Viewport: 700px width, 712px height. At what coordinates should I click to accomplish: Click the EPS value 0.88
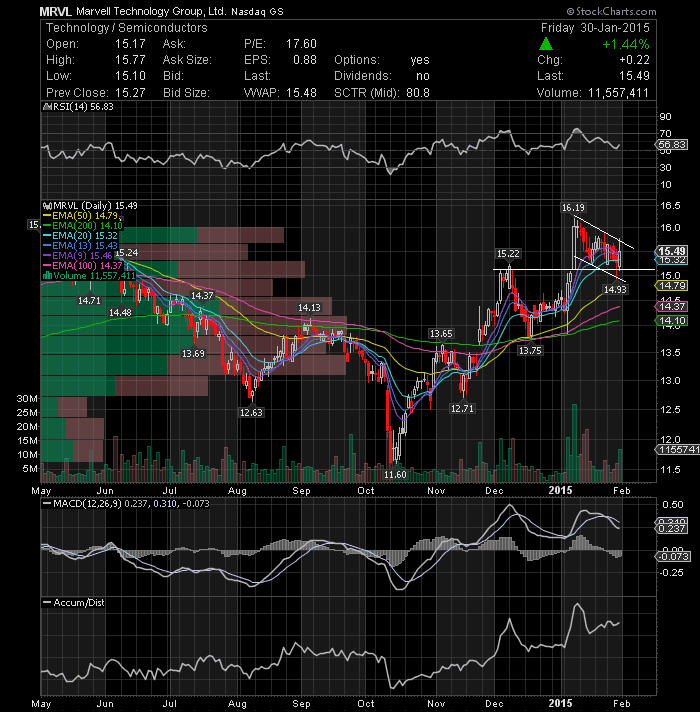(305, 60)
